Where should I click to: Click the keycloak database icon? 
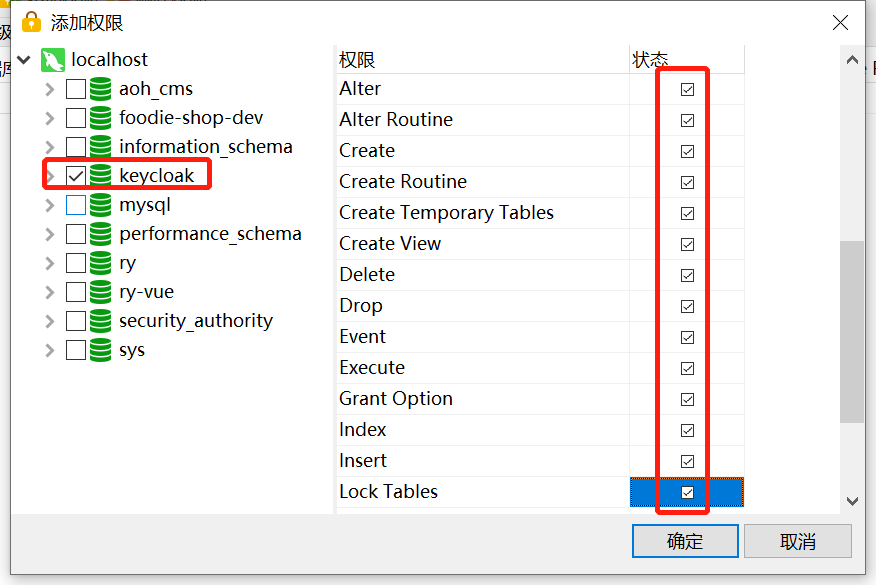(x=101, y=175)
